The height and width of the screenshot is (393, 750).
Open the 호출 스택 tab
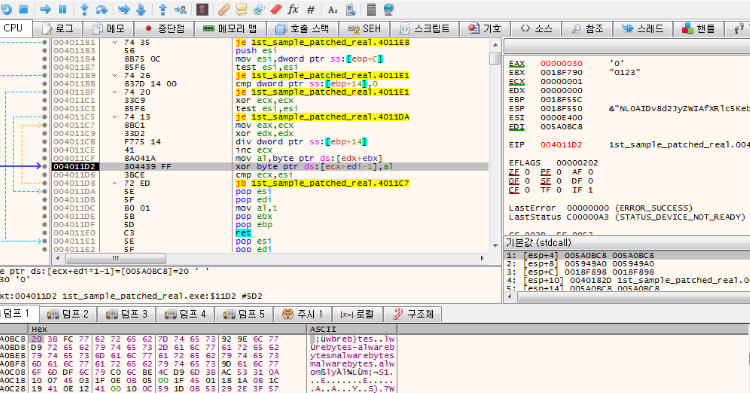303,29
